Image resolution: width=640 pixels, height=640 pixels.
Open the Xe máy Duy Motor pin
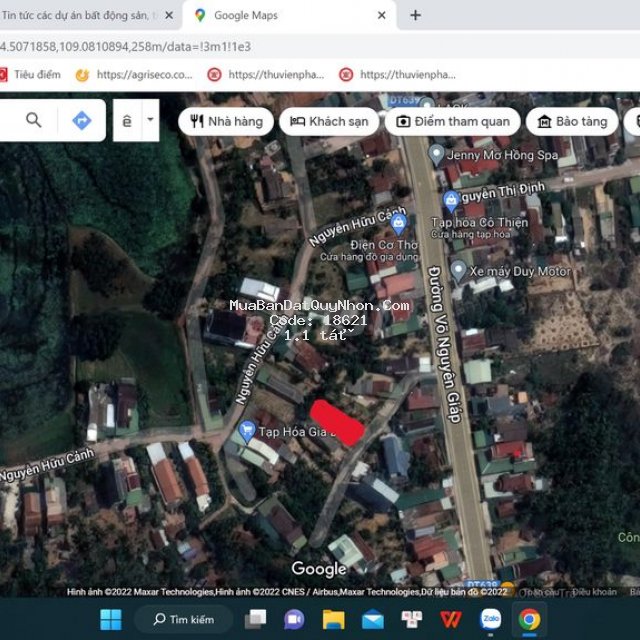(x=458, y=270)
